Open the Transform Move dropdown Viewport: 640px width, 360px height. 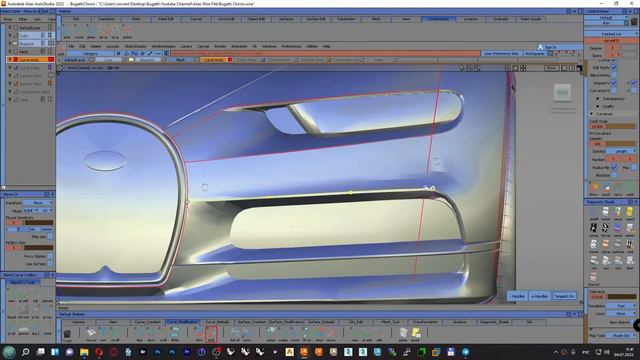click(x=38, y=202)
